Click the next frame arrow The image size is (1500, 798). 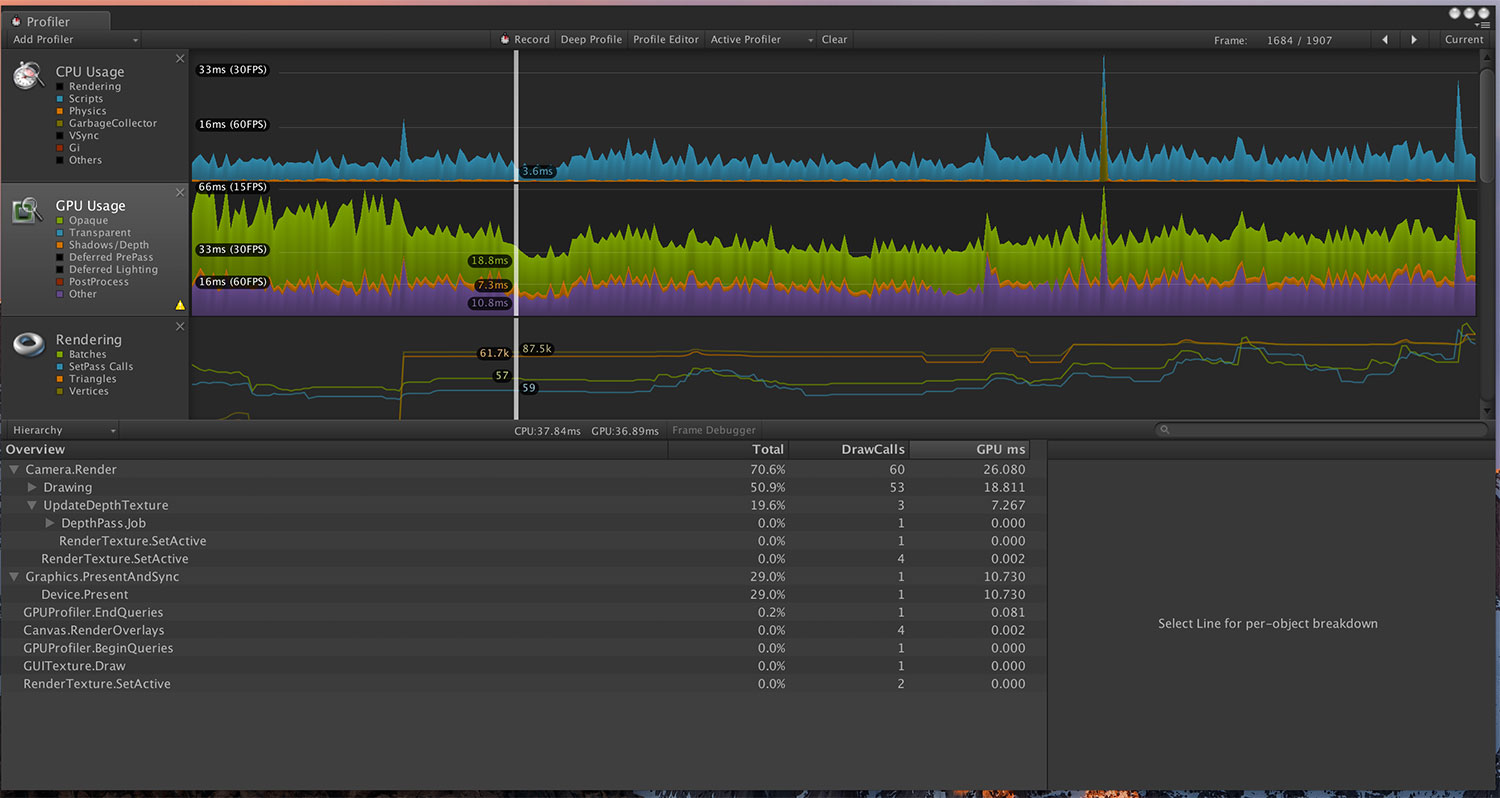point(1413,39)
